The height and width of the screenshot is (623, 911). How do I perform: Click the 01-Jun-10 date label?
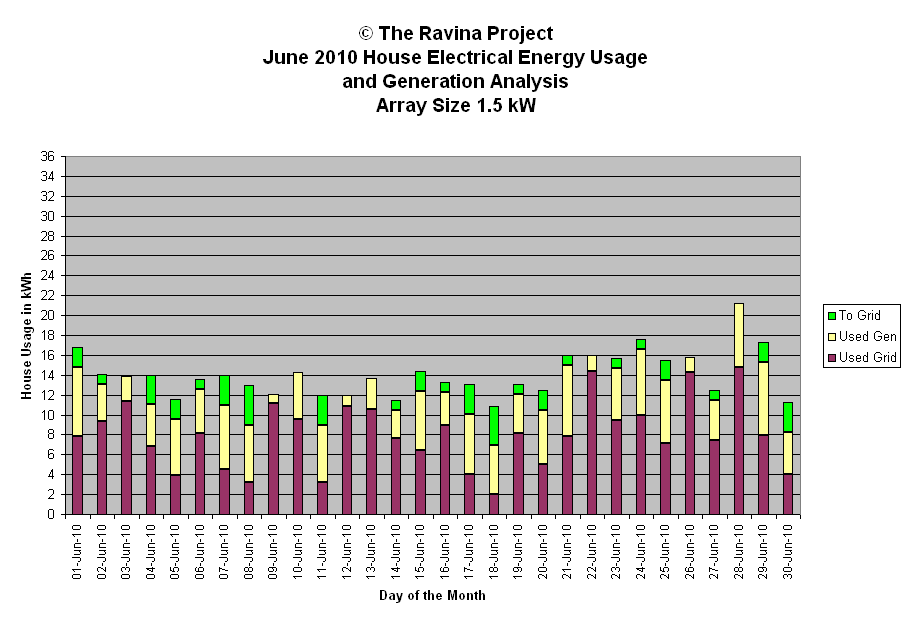pyautogui.click(x=77, y=552)
